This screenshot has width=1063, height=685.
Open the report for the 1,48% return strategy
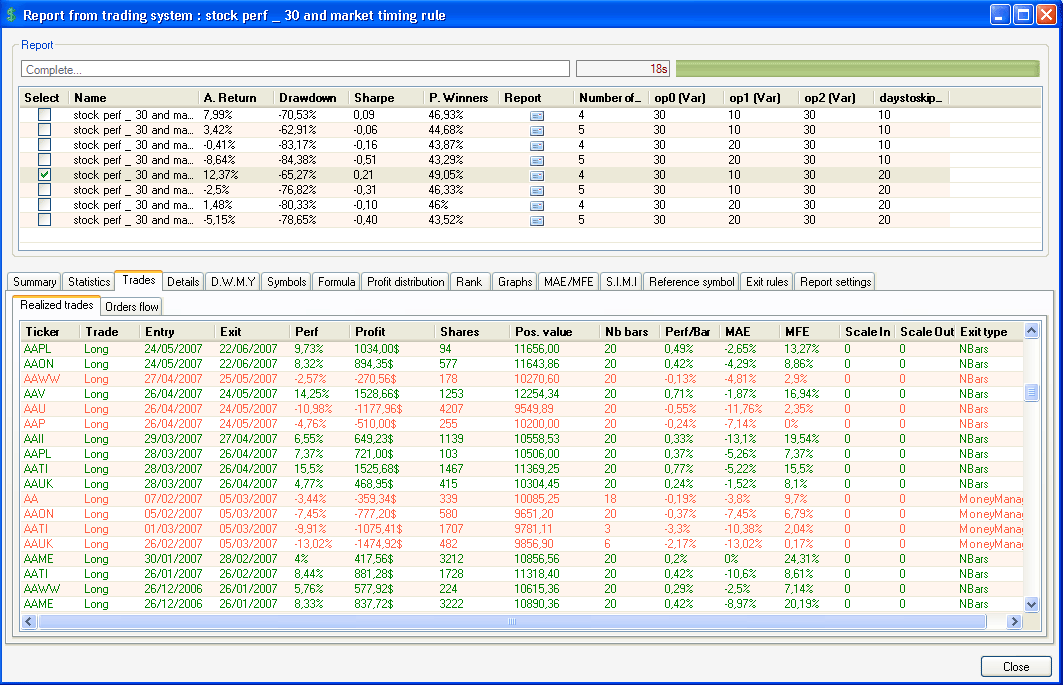pyautogui.click(x=537, y=205)
